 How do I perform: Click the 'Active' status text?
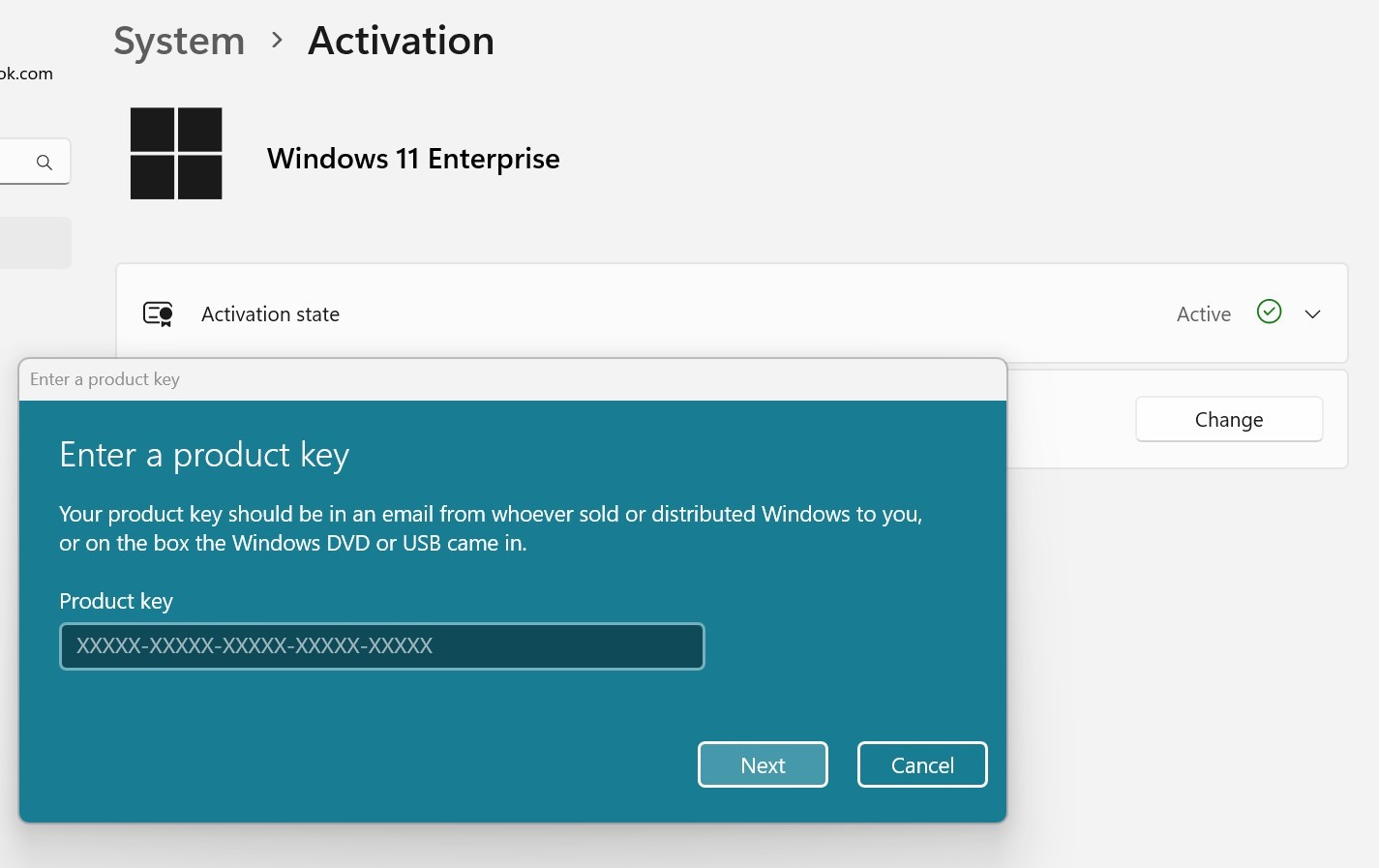click(1204, 314)
